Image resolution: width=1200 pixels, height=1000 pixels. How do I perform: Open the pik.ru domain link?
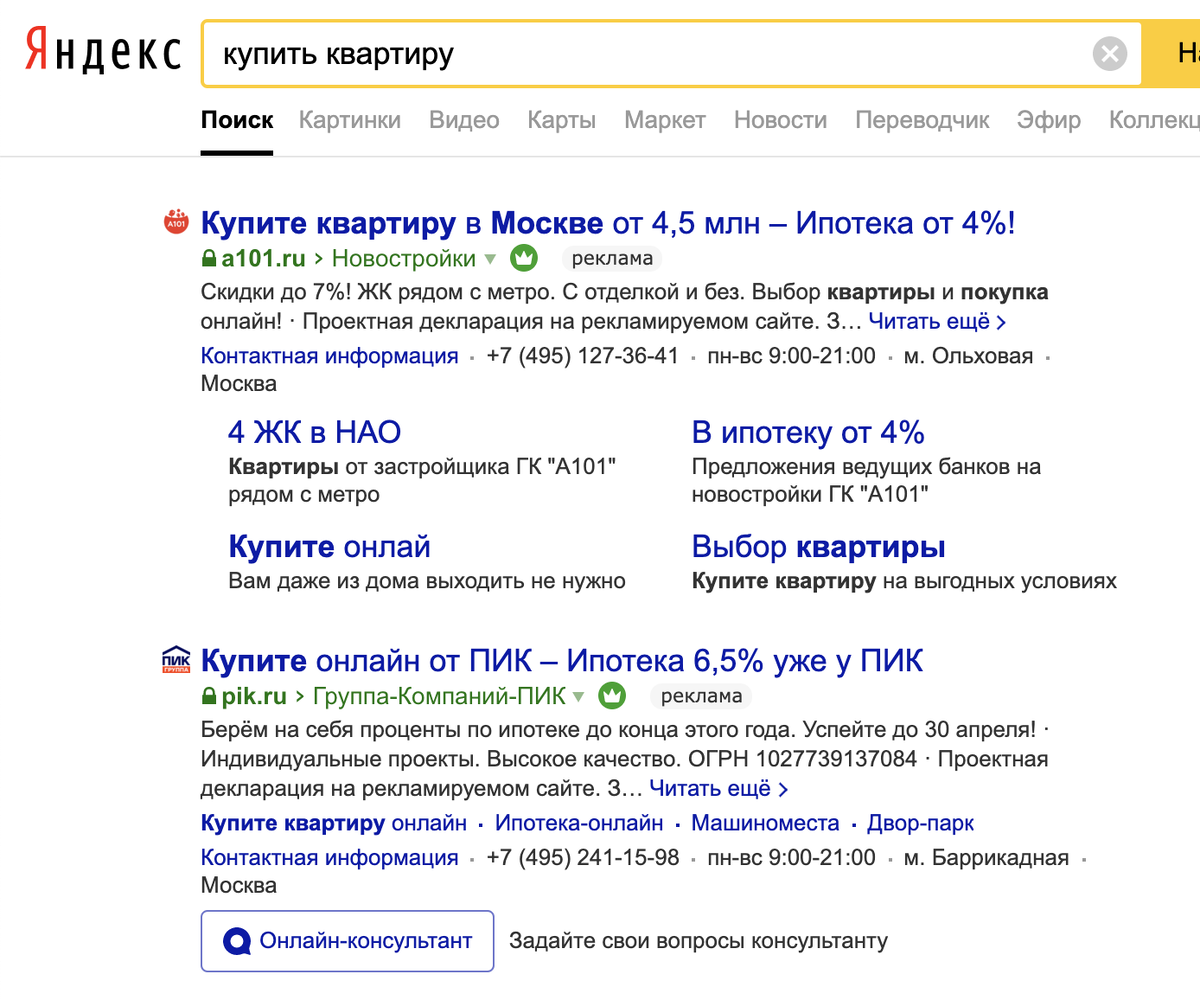254,696
